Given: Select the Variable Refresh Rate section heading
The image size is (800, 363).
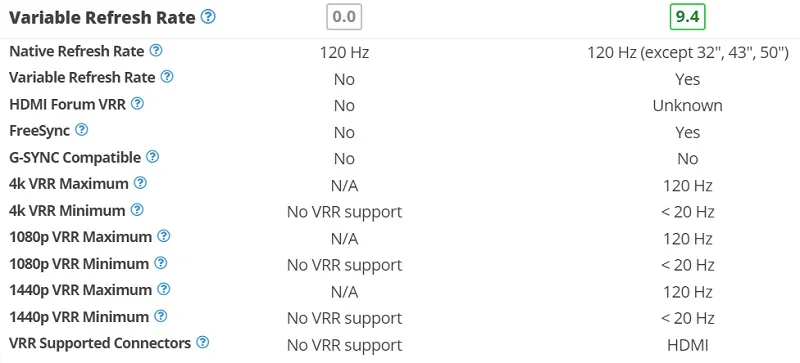Looking at the screenshot, I should click(x=102, y=18).
